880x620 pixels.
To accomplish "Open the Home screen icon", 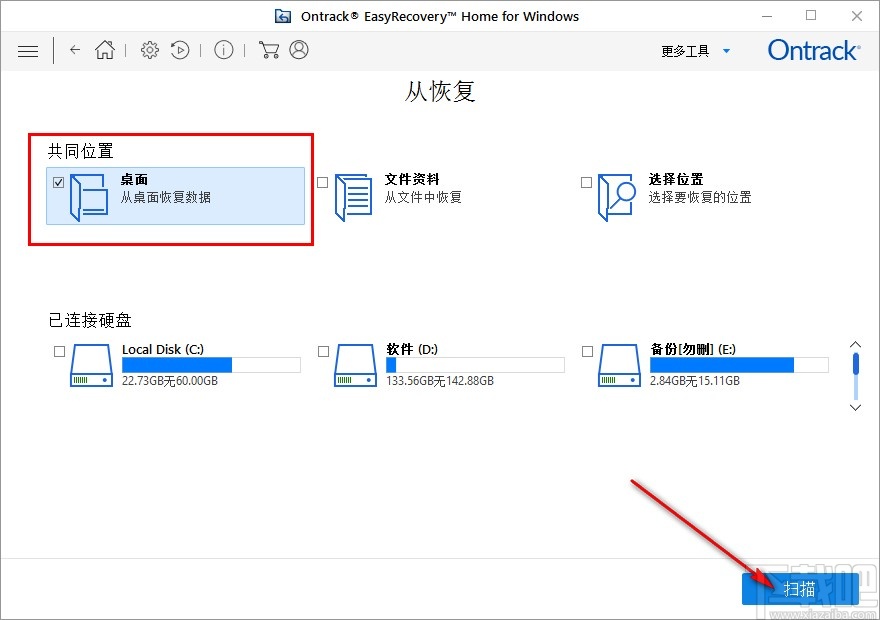I will [104, 50].
